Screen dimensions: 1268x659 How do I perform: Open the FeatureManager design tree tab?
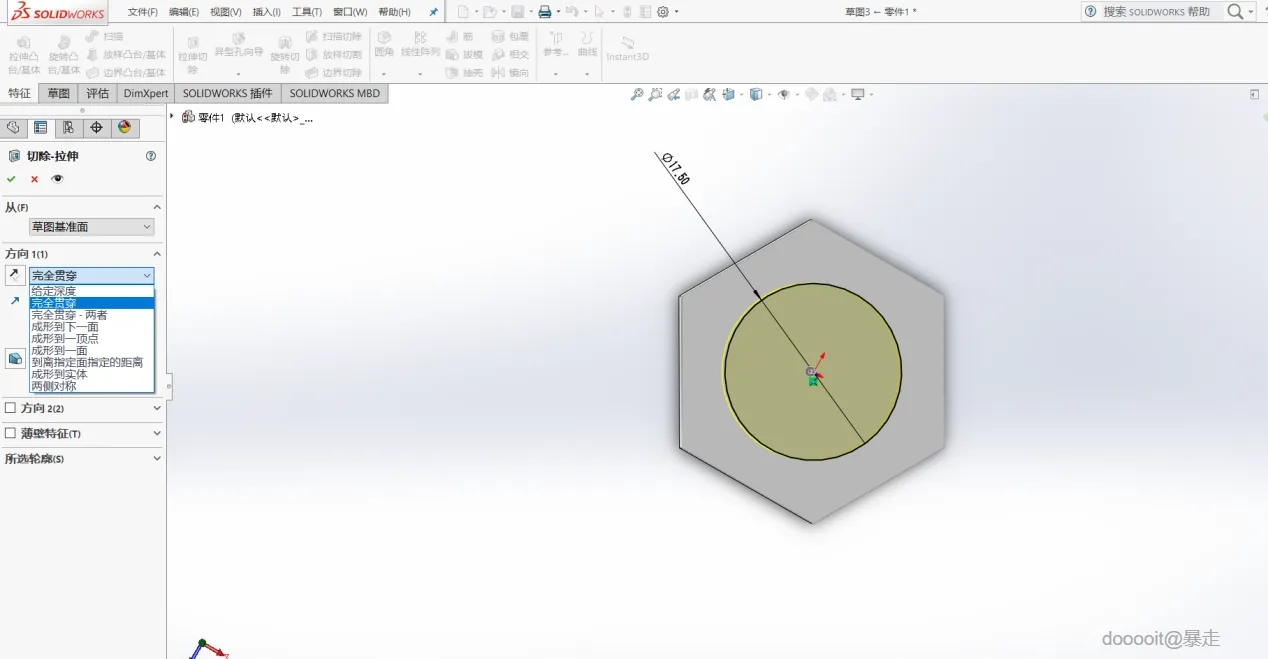pyautogui.click(x=13, y=127)
